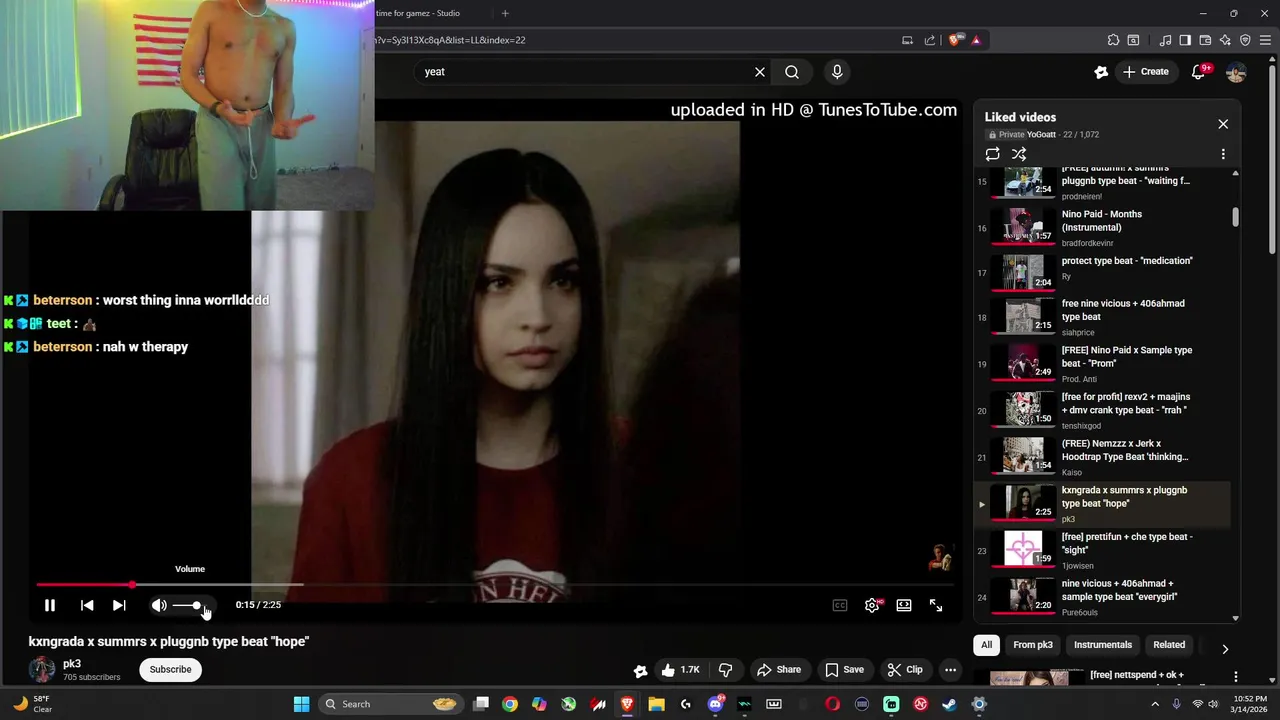Click the sparkle icon left of Create
Image resolution: width=1280 pixels, height=720 pixels.
point(1101,71)
